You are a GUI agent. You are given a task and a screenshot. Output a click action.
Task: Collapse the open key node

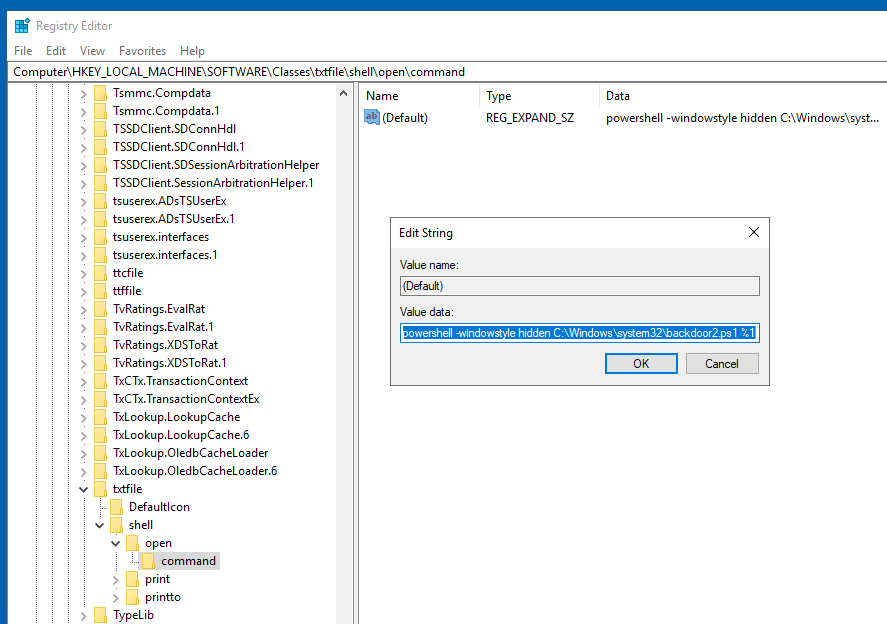[115, 543]
